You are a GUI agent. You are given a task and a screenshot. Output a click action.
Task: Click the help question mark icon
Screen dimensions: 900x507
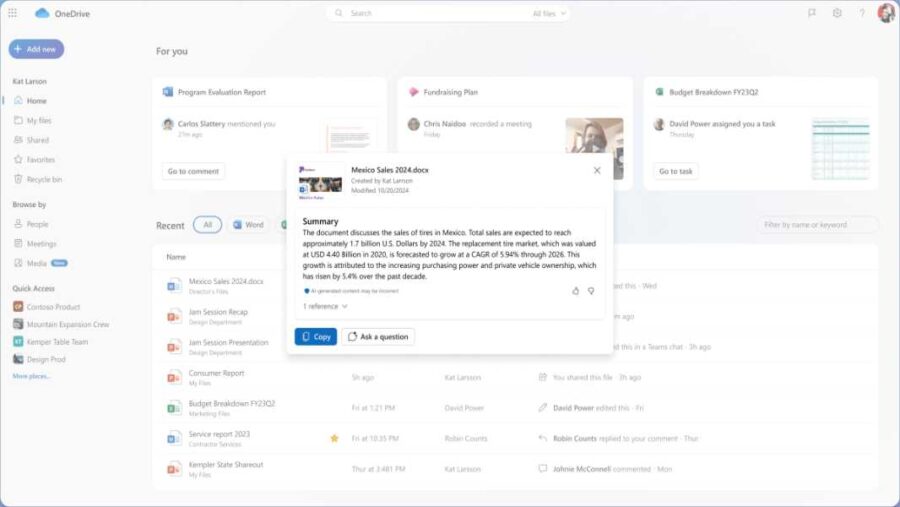862,13
